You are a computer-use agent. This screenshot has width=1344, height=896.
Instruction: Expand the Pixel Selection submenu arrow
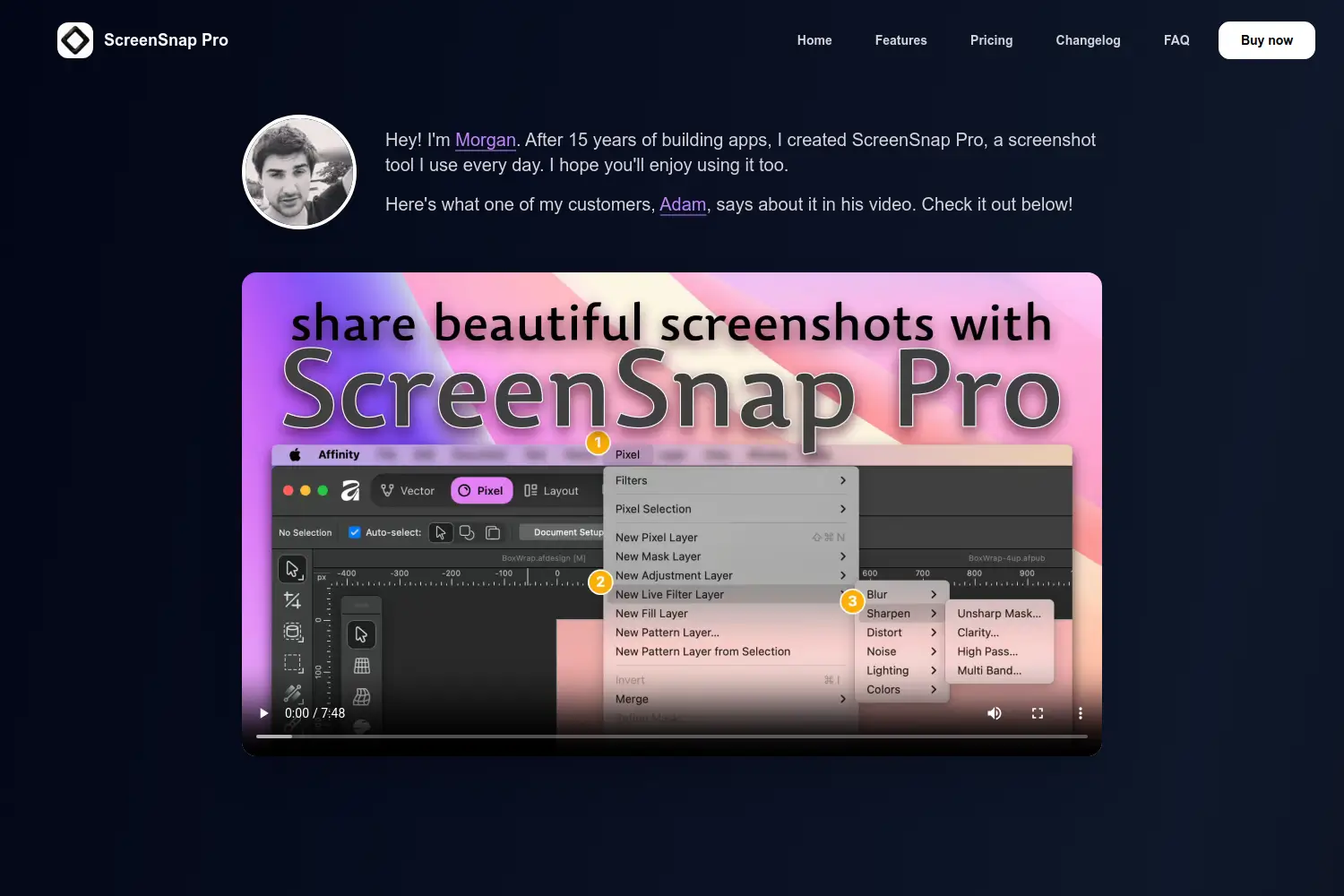click(843, 509)
